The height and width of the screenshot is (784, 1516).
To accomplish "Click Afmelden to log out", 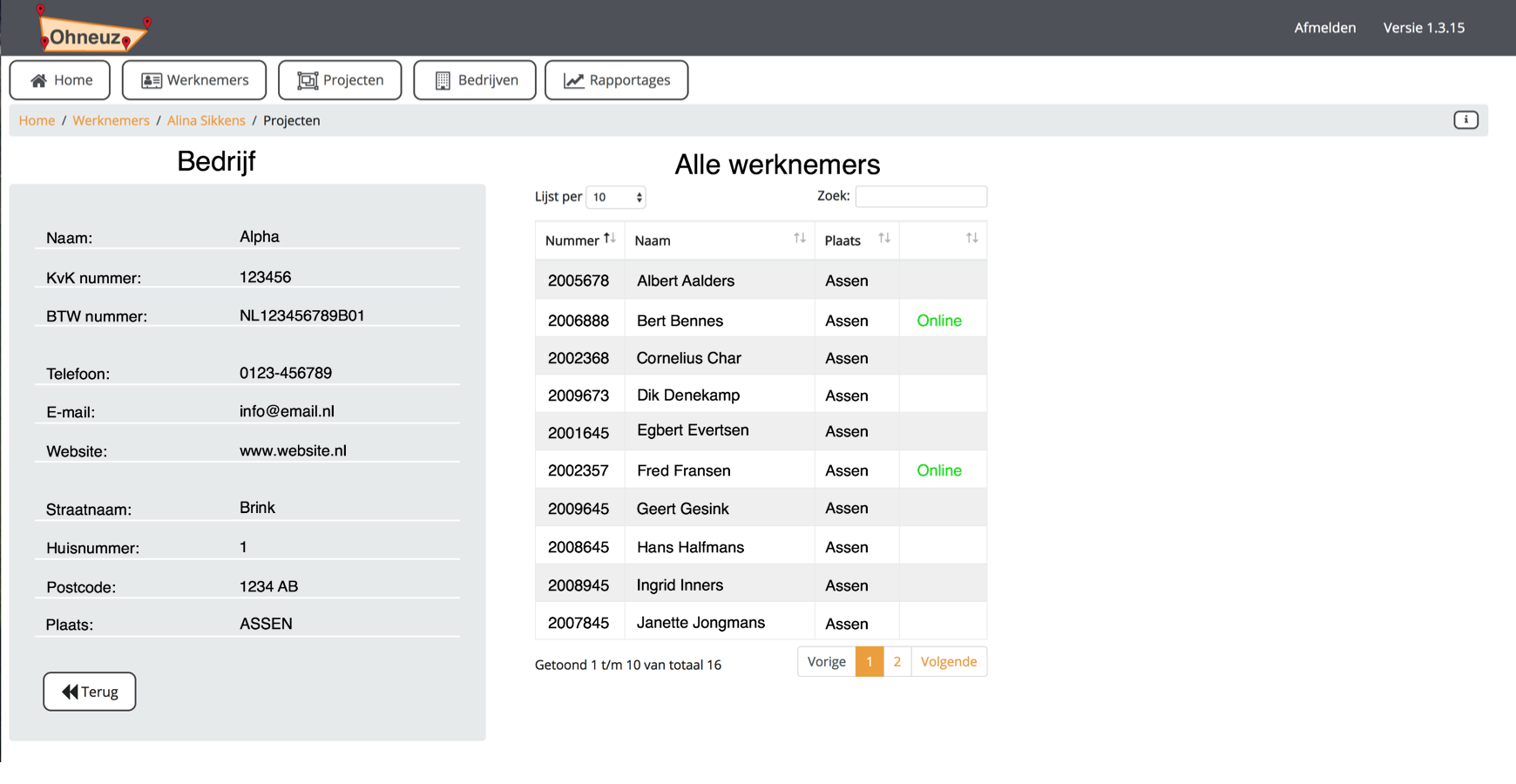I will [x=1324, y=27].
